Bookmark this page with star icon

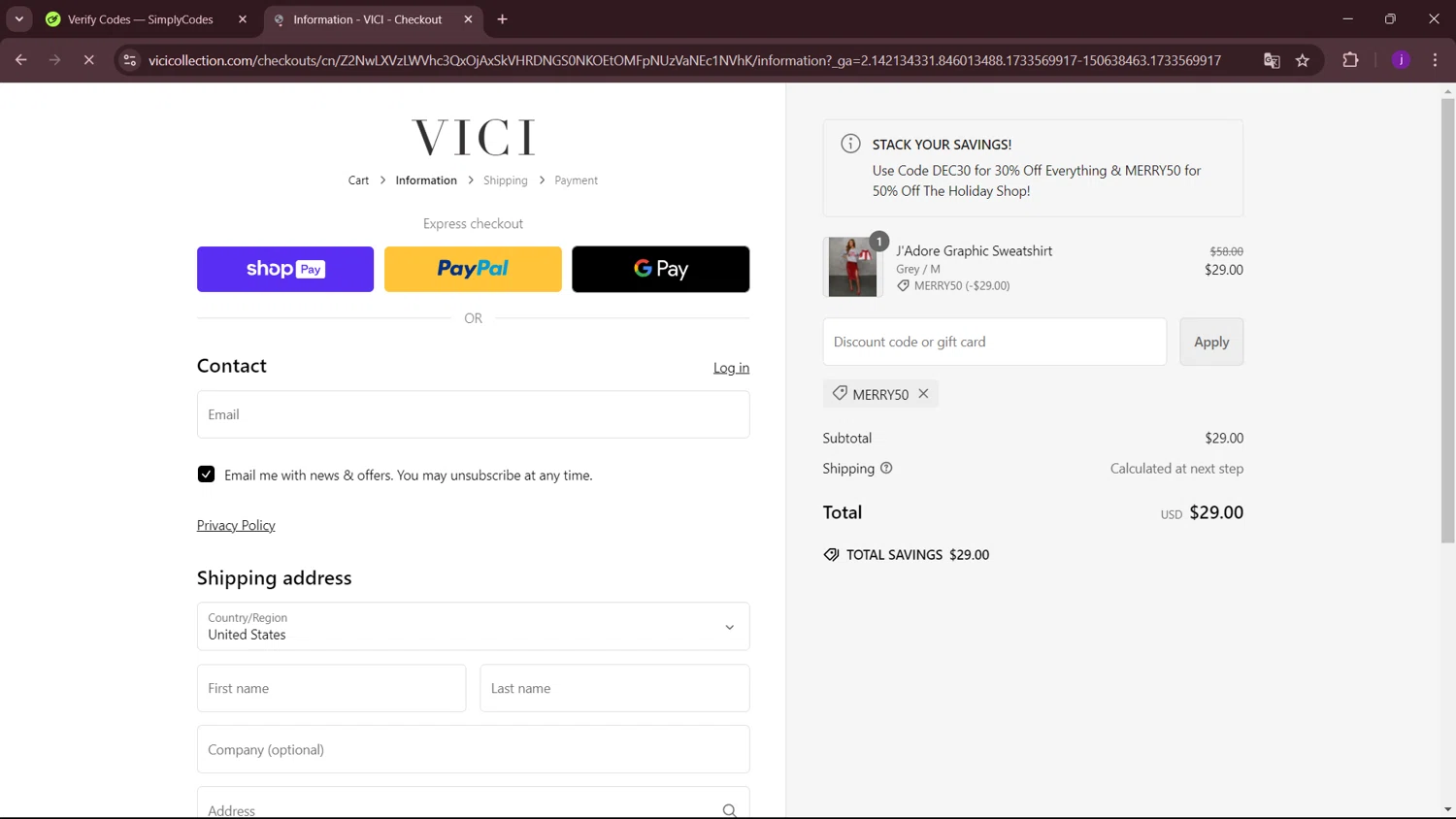coord(1303,60)
